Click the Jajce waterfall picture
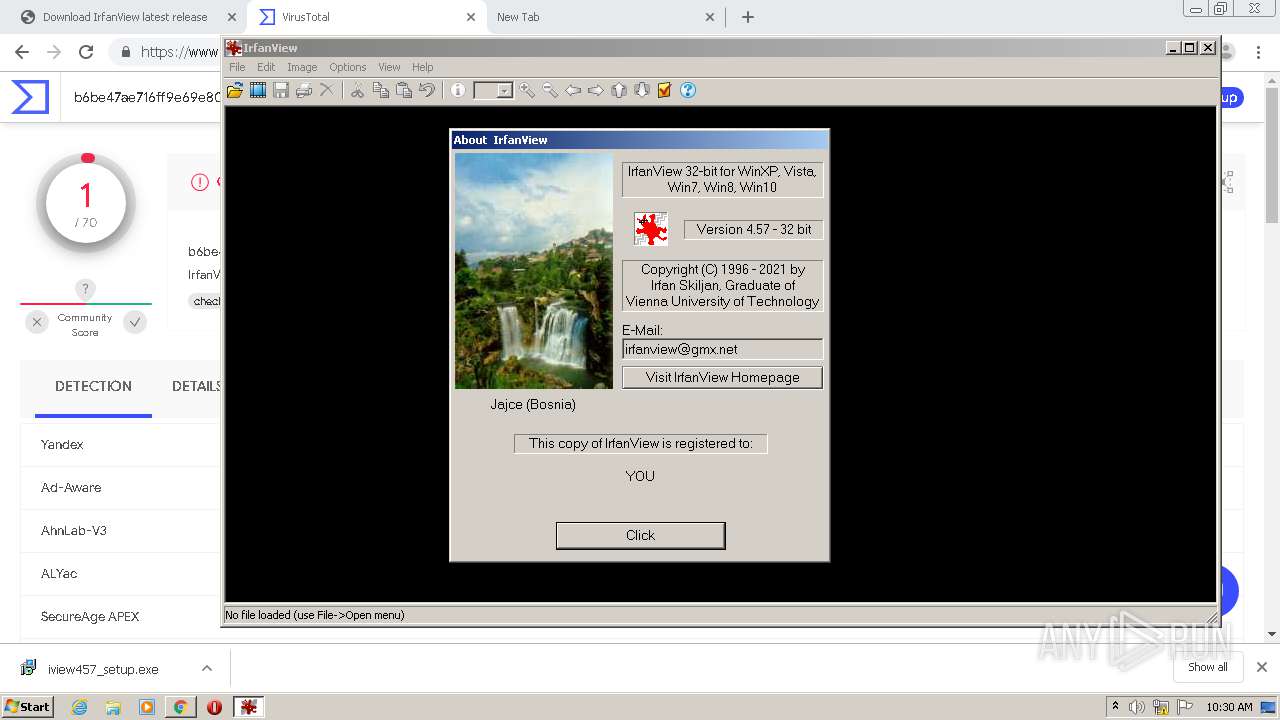Viewport: 1280px width, 720px height. tap(534, 270)
